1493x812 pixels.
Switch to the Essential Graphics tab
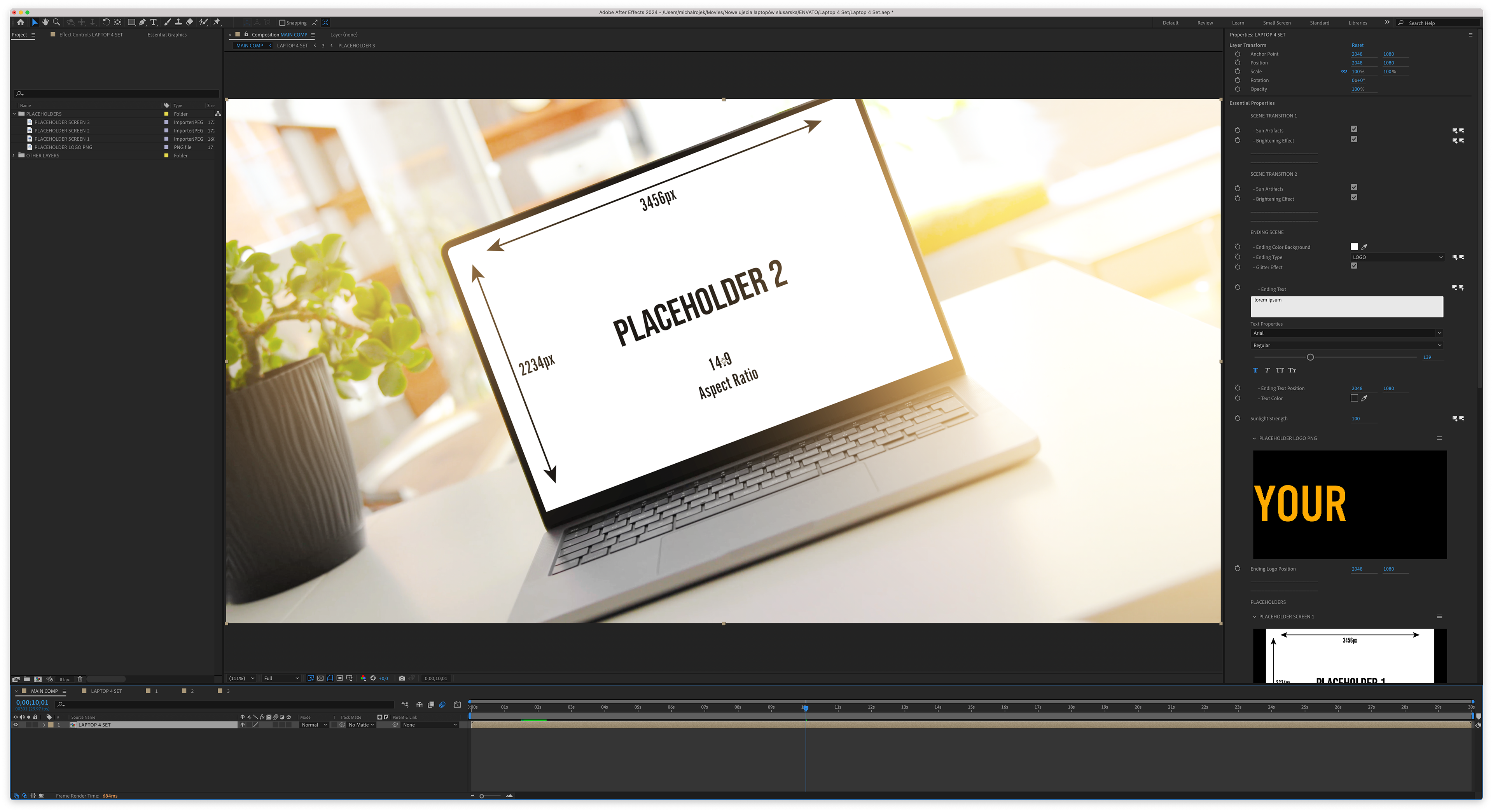(167, 35)
